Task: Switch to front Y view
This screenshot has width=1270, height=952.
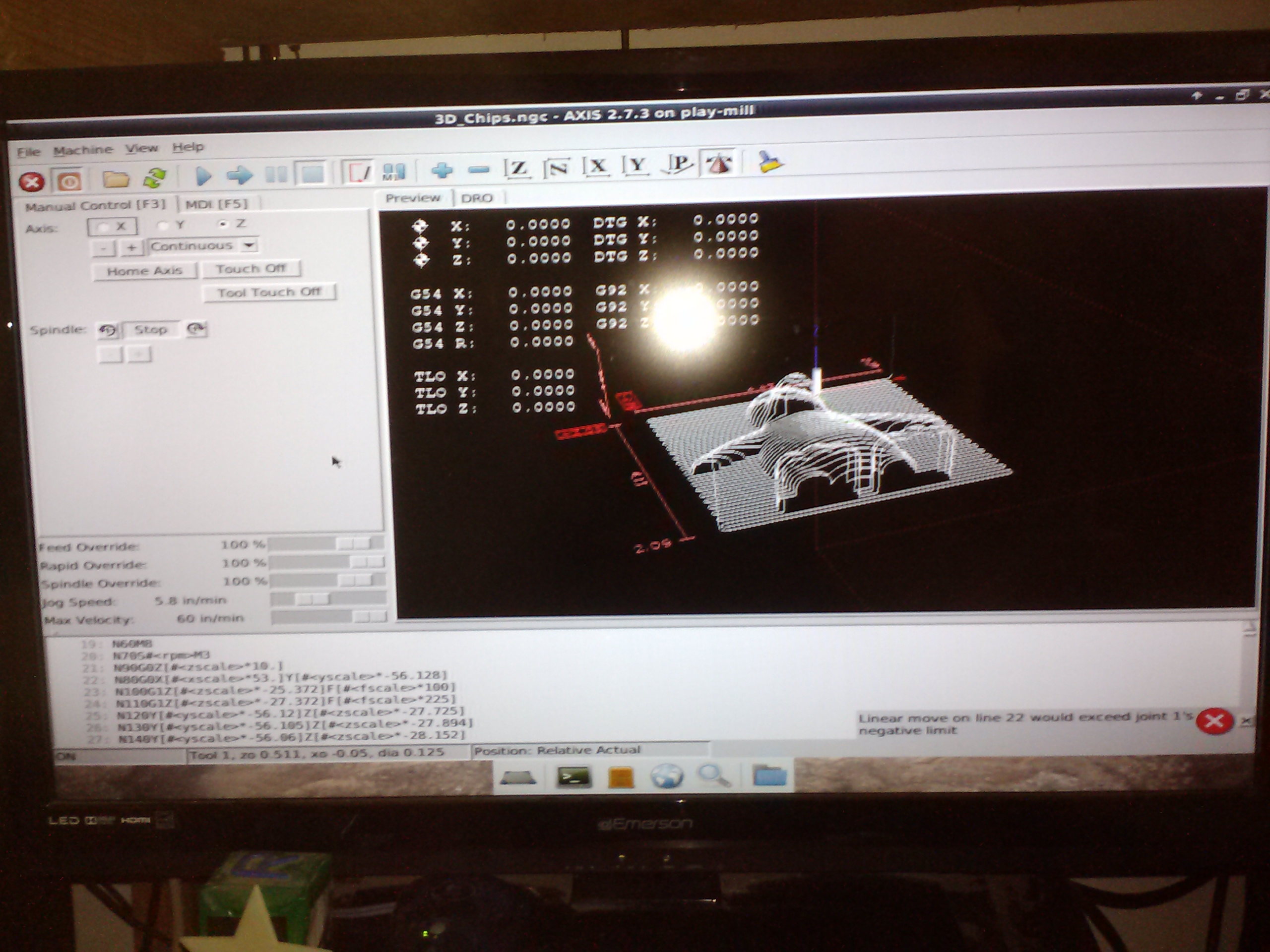Action: point(635,165)
